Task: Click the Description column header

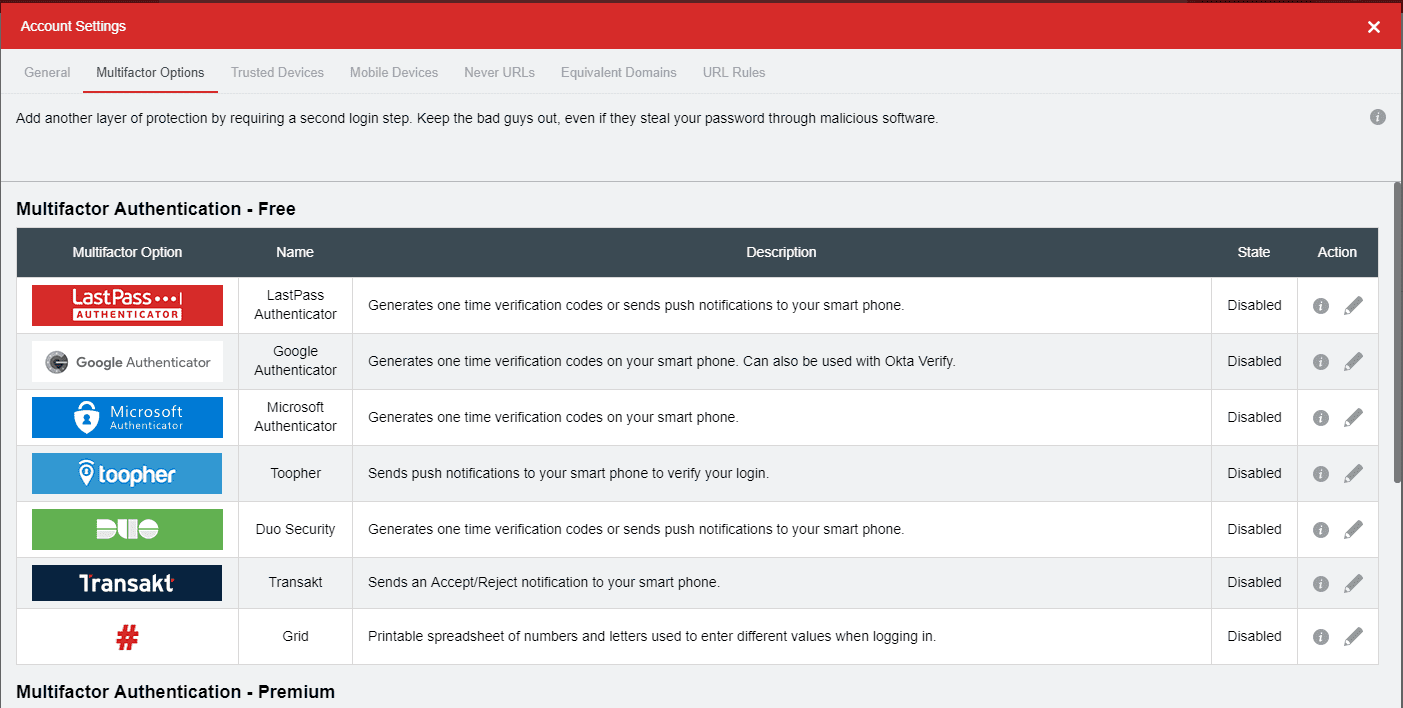Action: pos(781,252)
